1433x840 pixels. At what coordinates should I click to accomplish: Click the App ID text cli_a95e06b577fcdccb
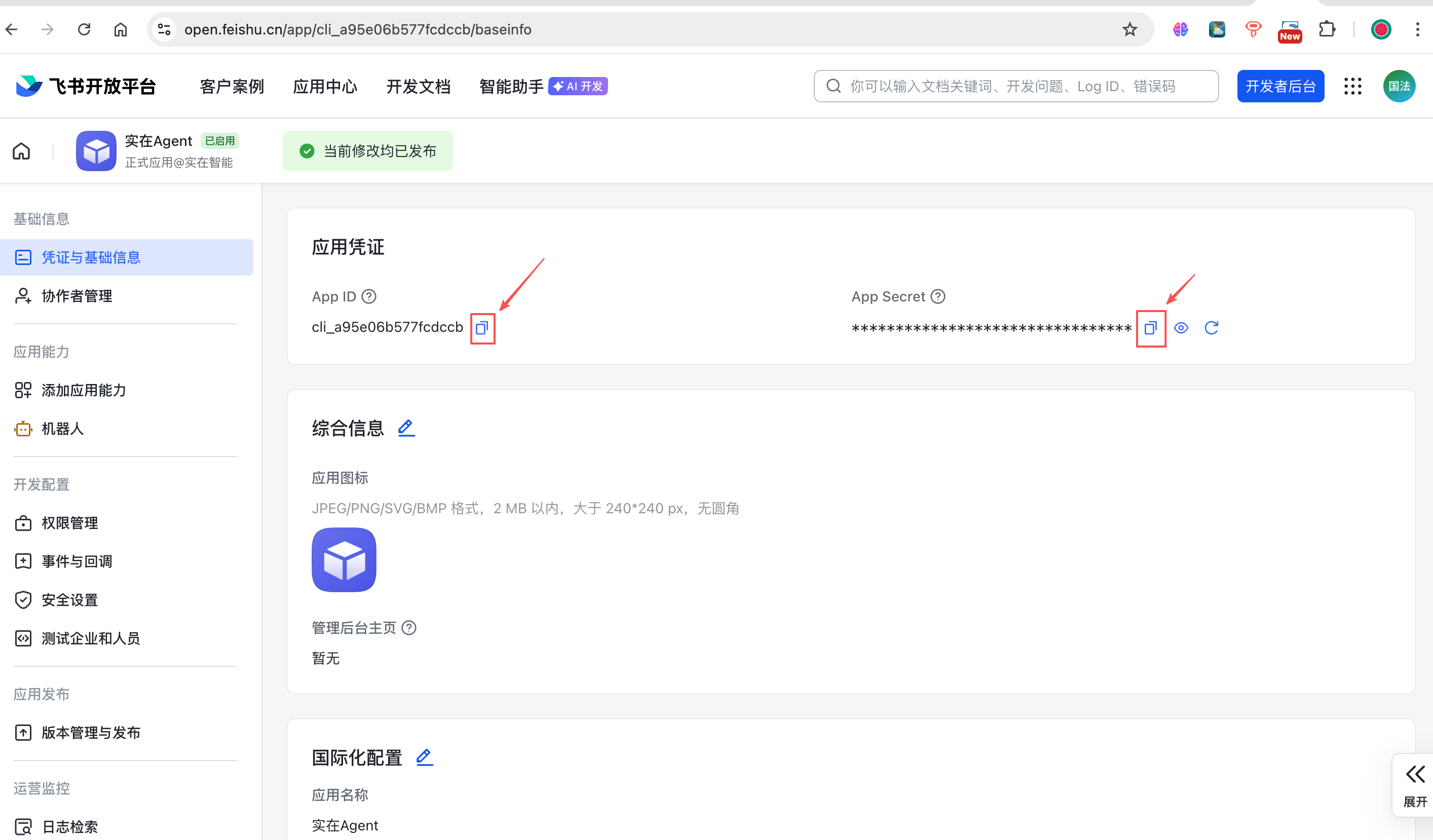[x=387, y=327]
